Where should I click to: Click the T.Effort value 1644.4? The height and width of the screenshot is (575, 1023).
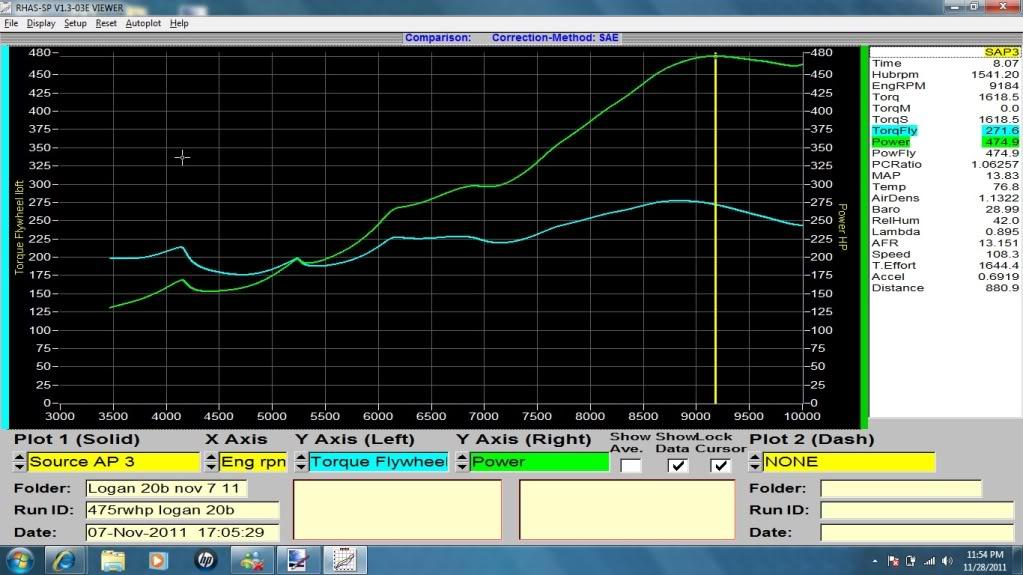tap(999, 266)
